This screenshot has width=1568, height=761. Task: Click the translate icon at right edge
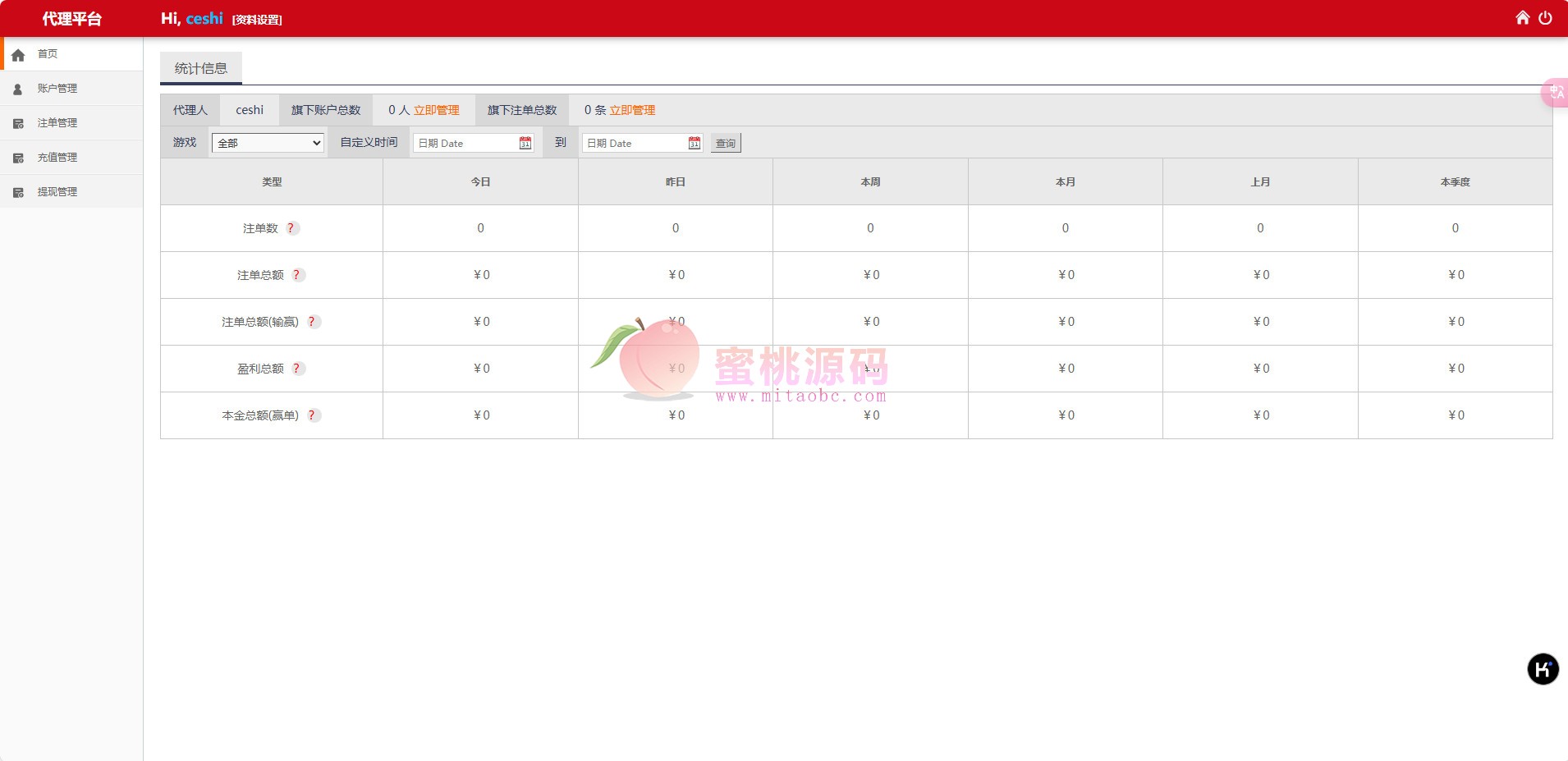click(1556, 93)
